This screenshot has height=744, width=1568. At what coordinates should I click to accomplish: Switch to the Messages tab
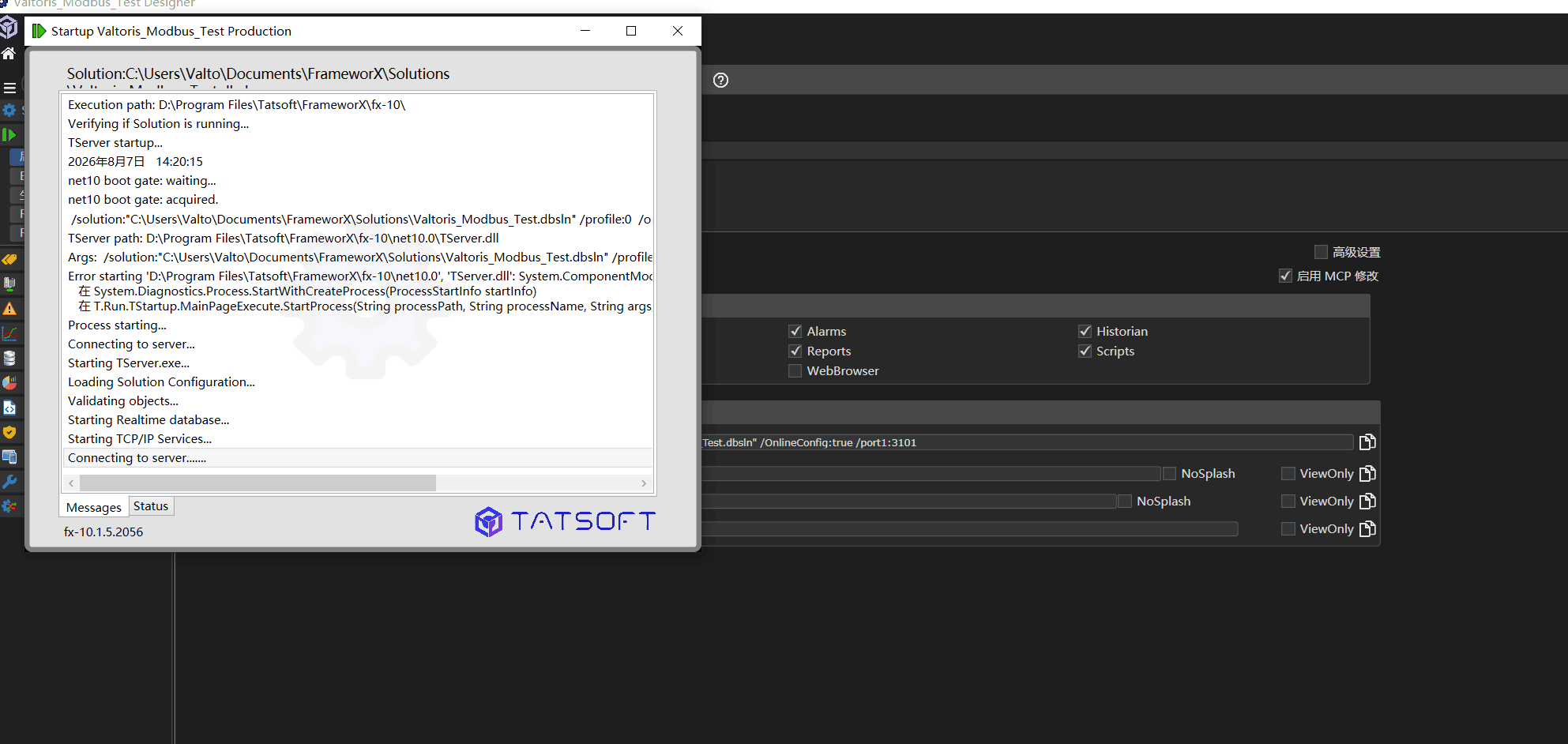point(94,507)
